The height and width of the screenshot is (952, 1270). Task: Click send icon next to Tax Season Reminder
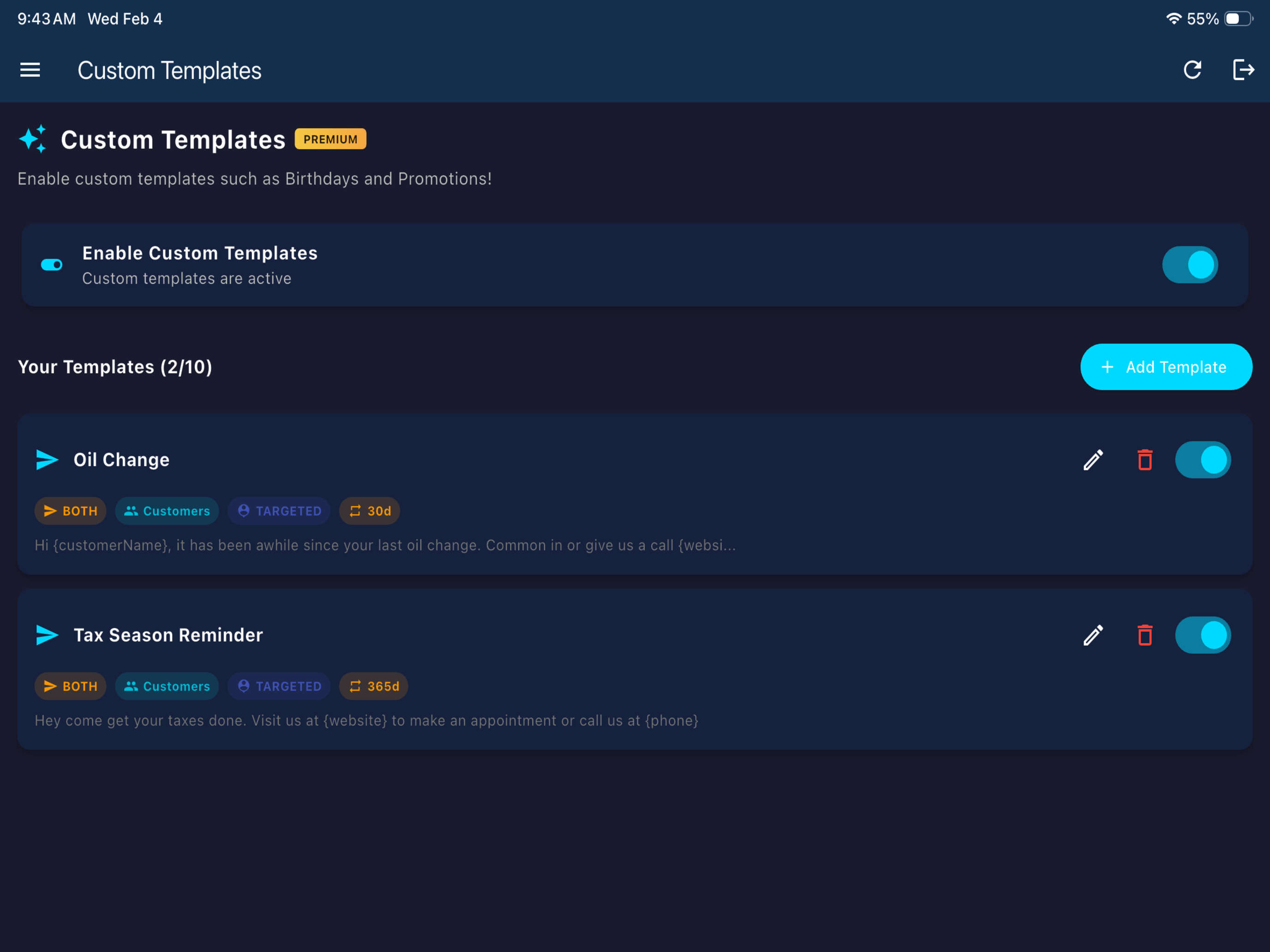click(x=47, y=635)
